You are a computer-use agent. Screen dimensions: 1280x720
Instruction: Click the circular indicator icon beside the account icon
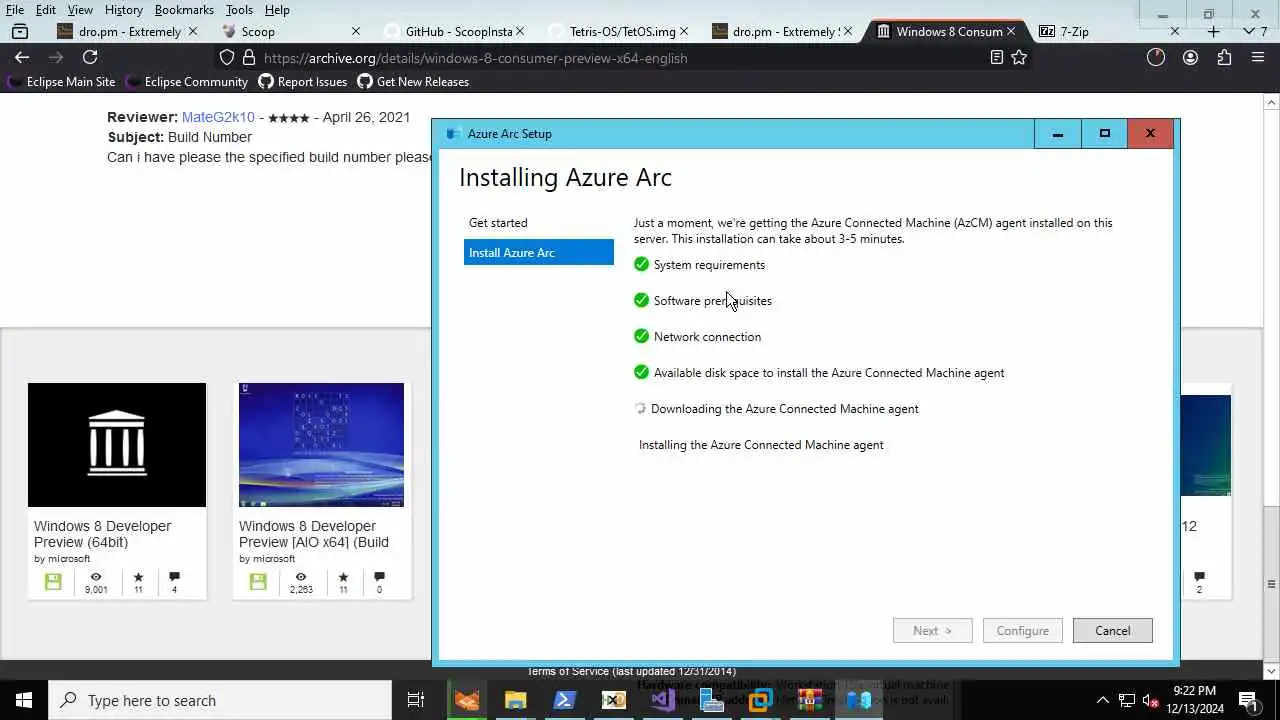1156,58
